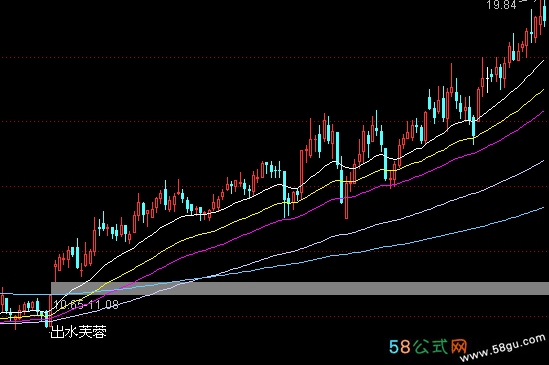Screen dimensions: 549x365
Task: Open the www.58gu.com watermark link
Action: click(503, 347)
